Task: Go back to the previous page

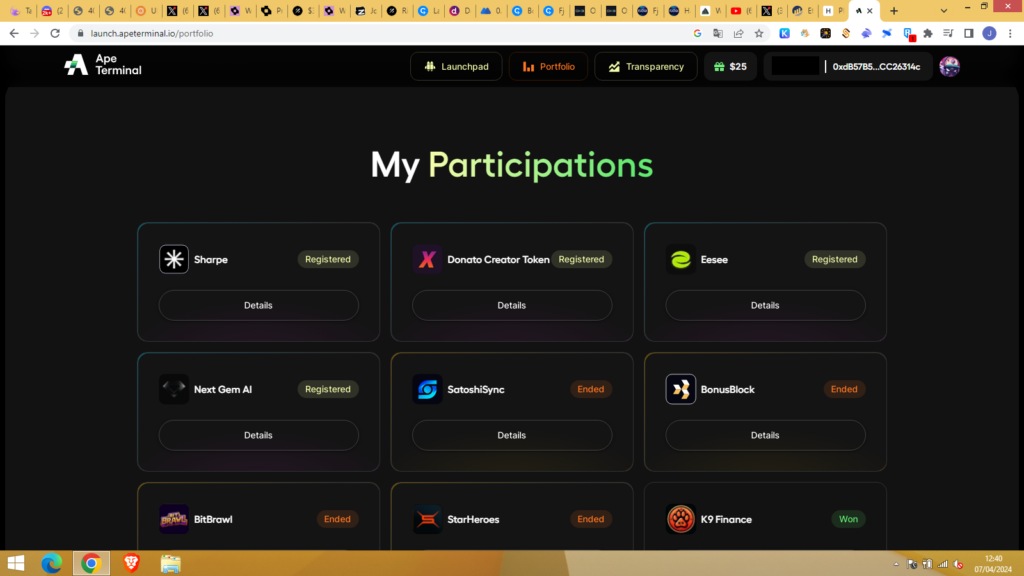Action: 14,33
